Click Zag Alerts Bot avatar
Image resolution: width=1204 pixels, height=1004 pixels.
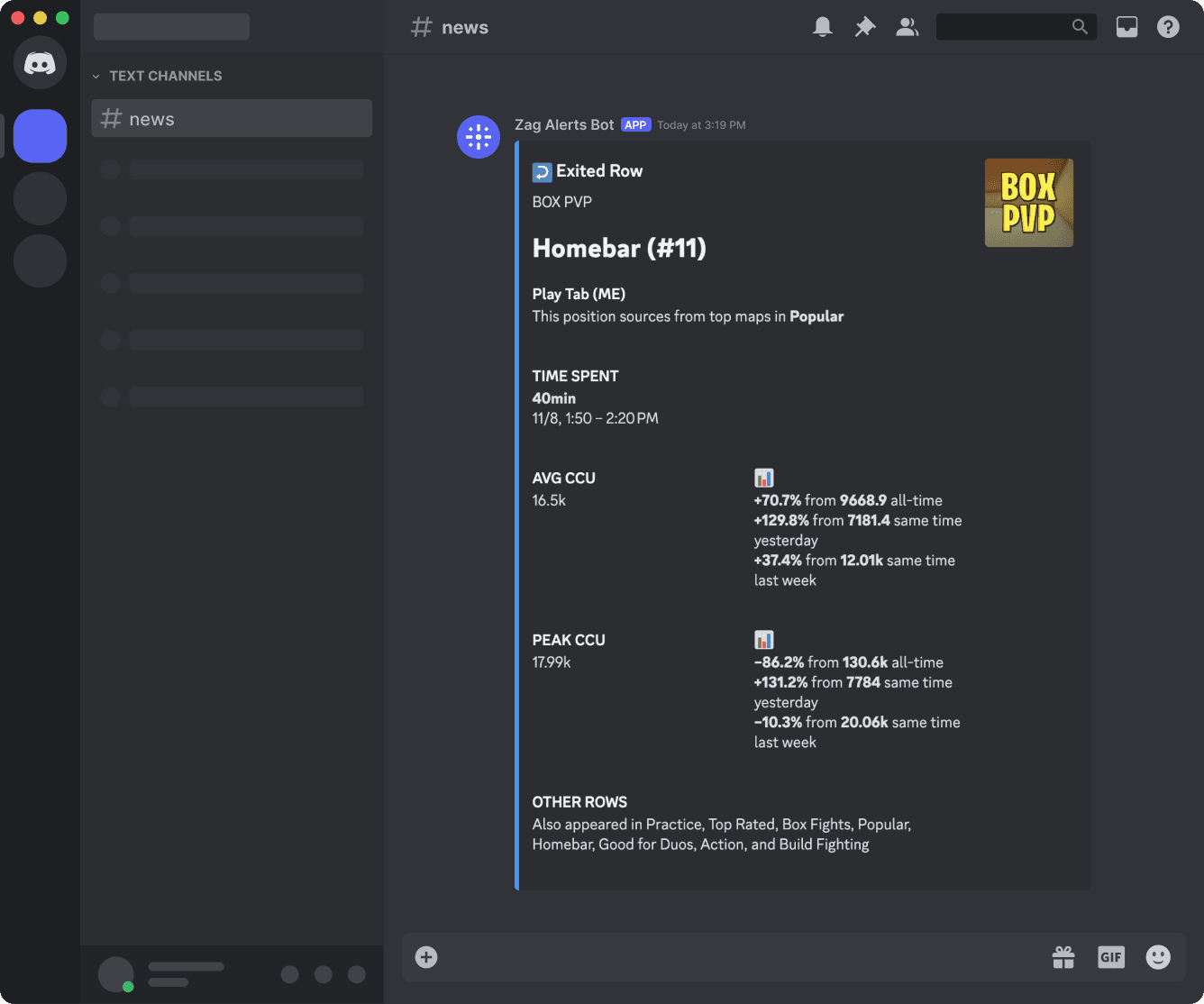click(x=479, y=137)
